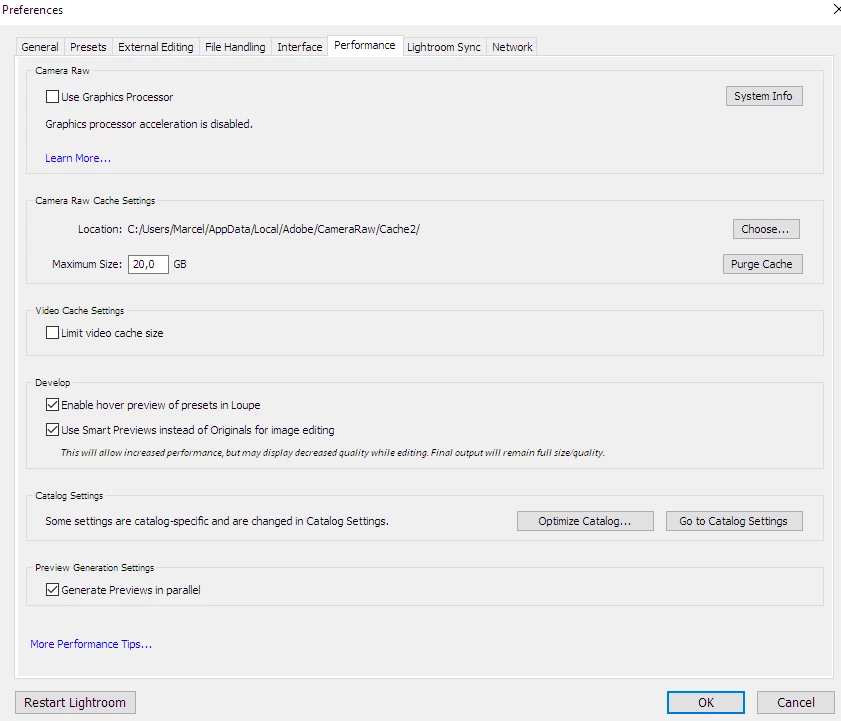
Task: Restart Lightroom
Action: [x=75, y=702]
